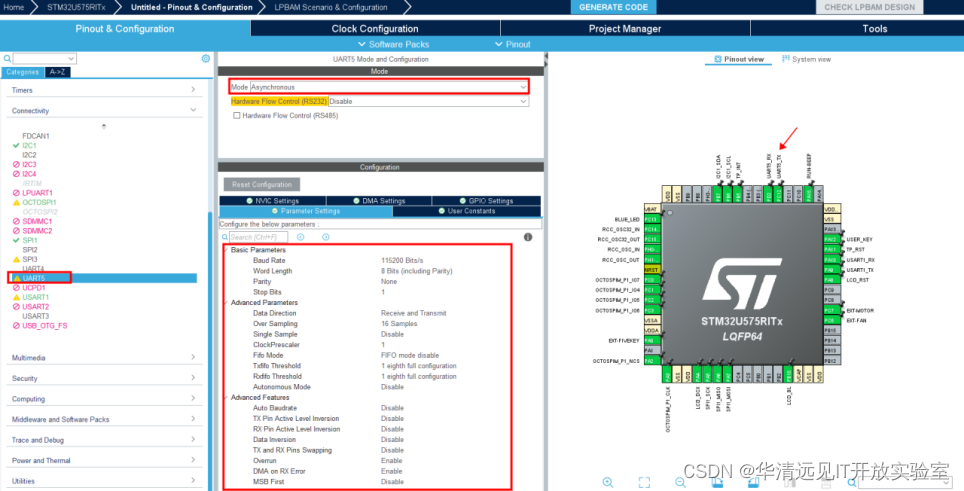The width and height of the screenshot is (964, 491).
Task: Click the USB_OTG_FS disabled icon
Action: tap(16, 326)
